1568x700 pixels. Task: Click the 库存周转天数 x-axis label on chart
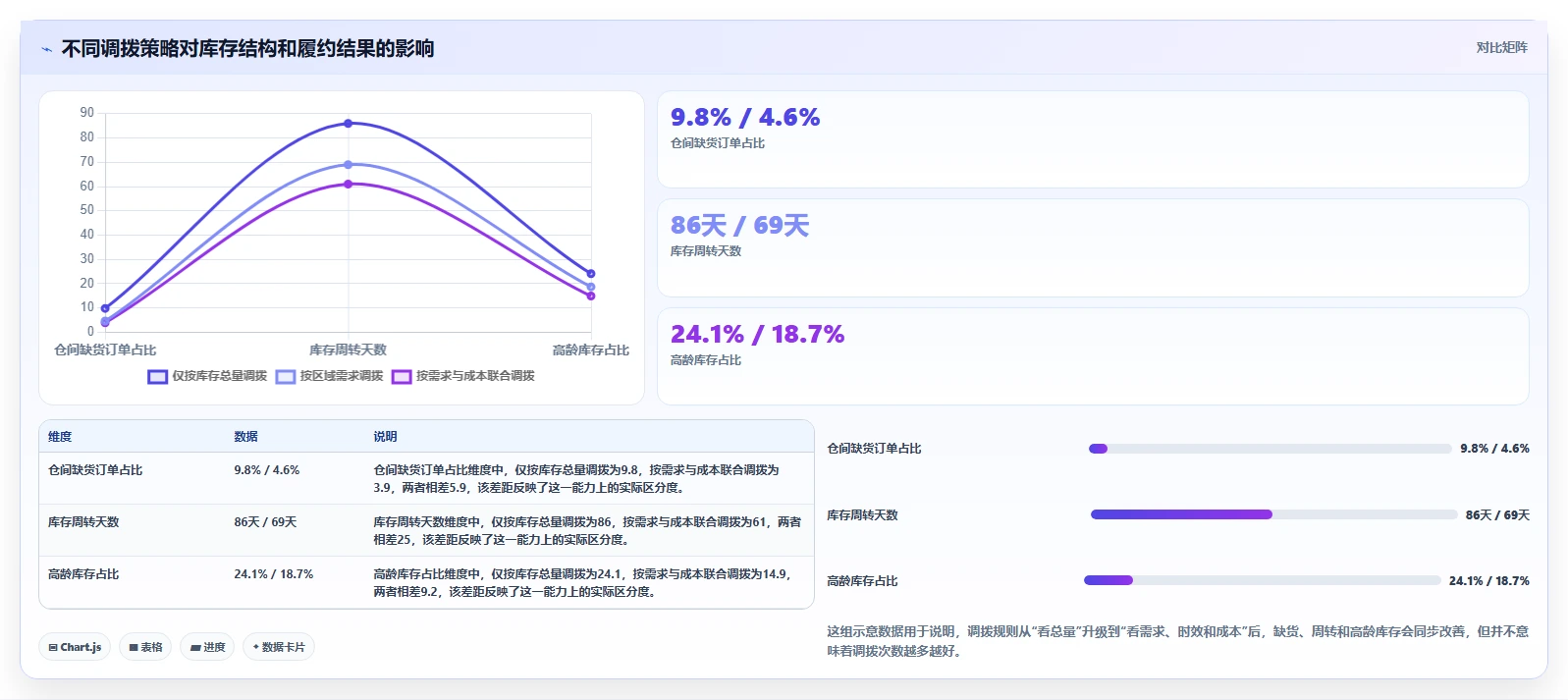click(348, 350)
